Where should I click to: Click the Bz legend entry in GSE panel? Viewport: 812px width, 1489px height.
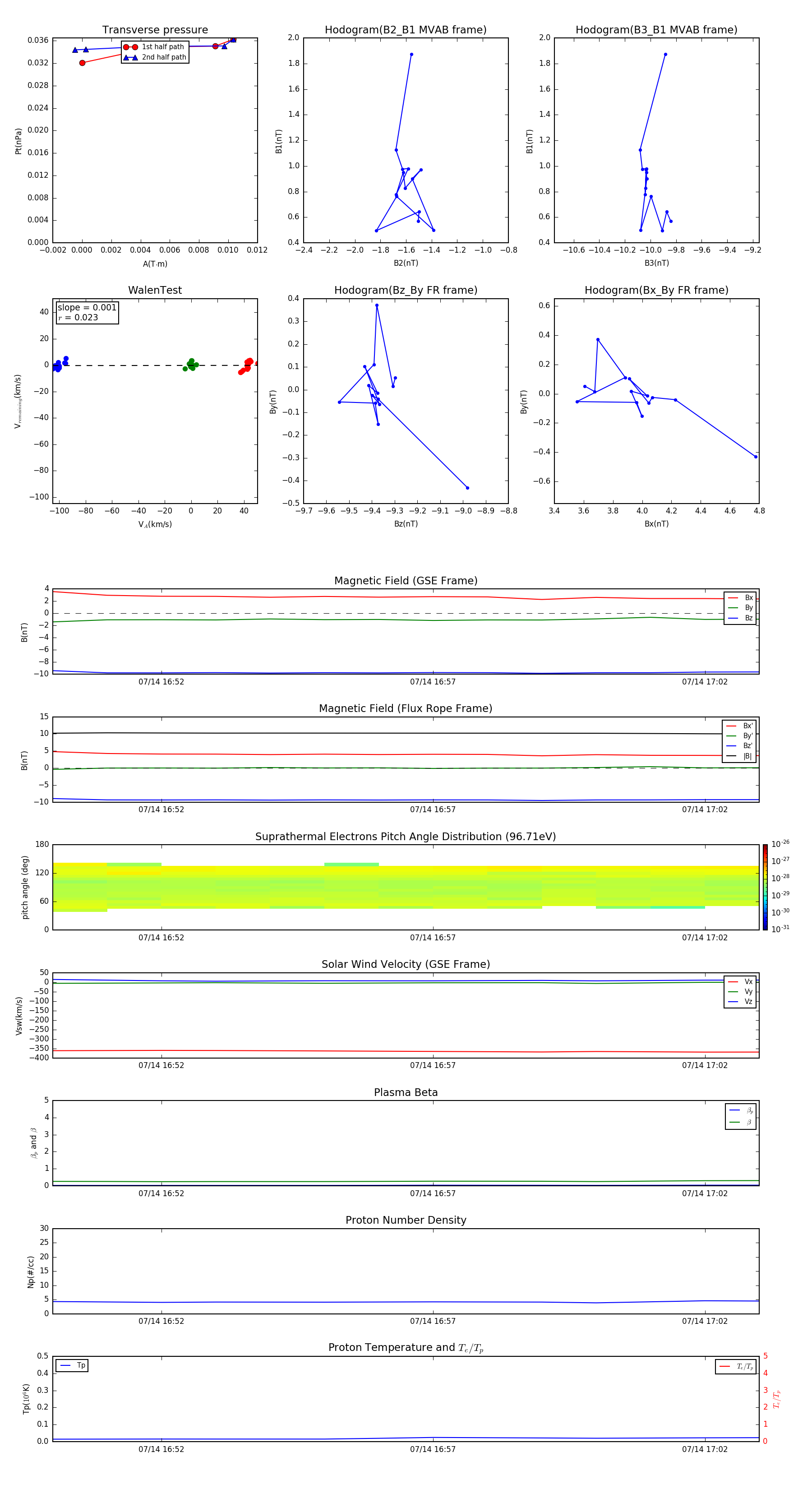point(740,618)
